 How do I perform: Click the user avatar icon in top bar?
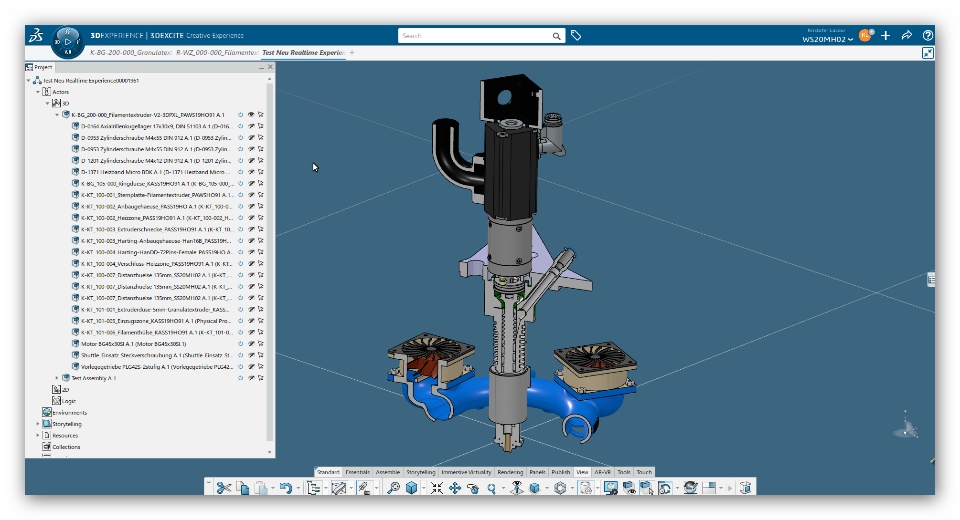(x=865, y=36)
